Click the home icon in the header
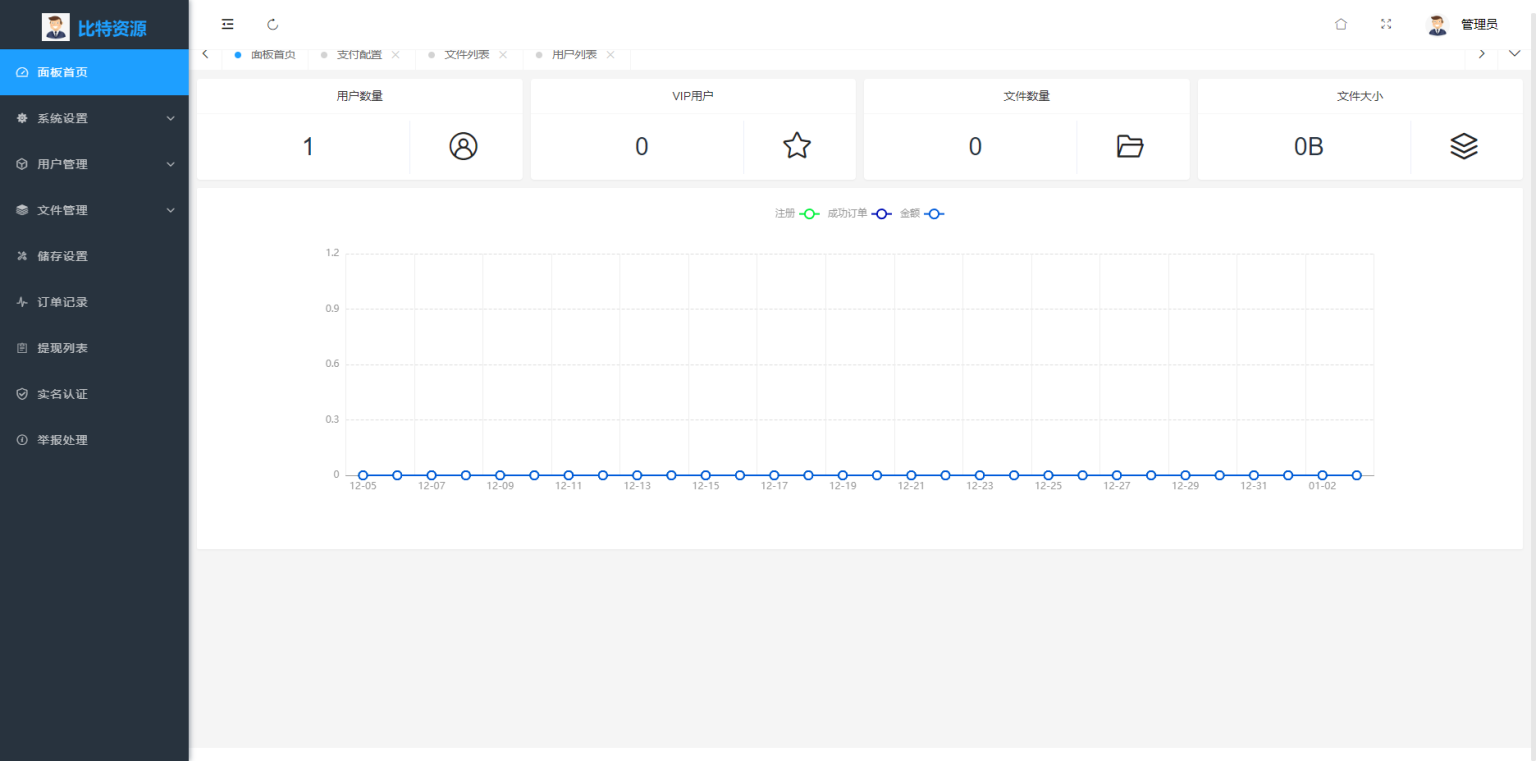1536x761 pixels. (x=1341, y=24)
